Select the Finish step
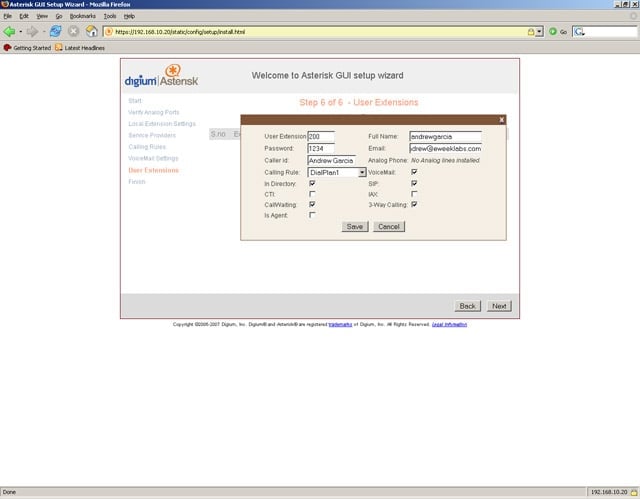Screen dimensions: 640x499 point(137,182)
